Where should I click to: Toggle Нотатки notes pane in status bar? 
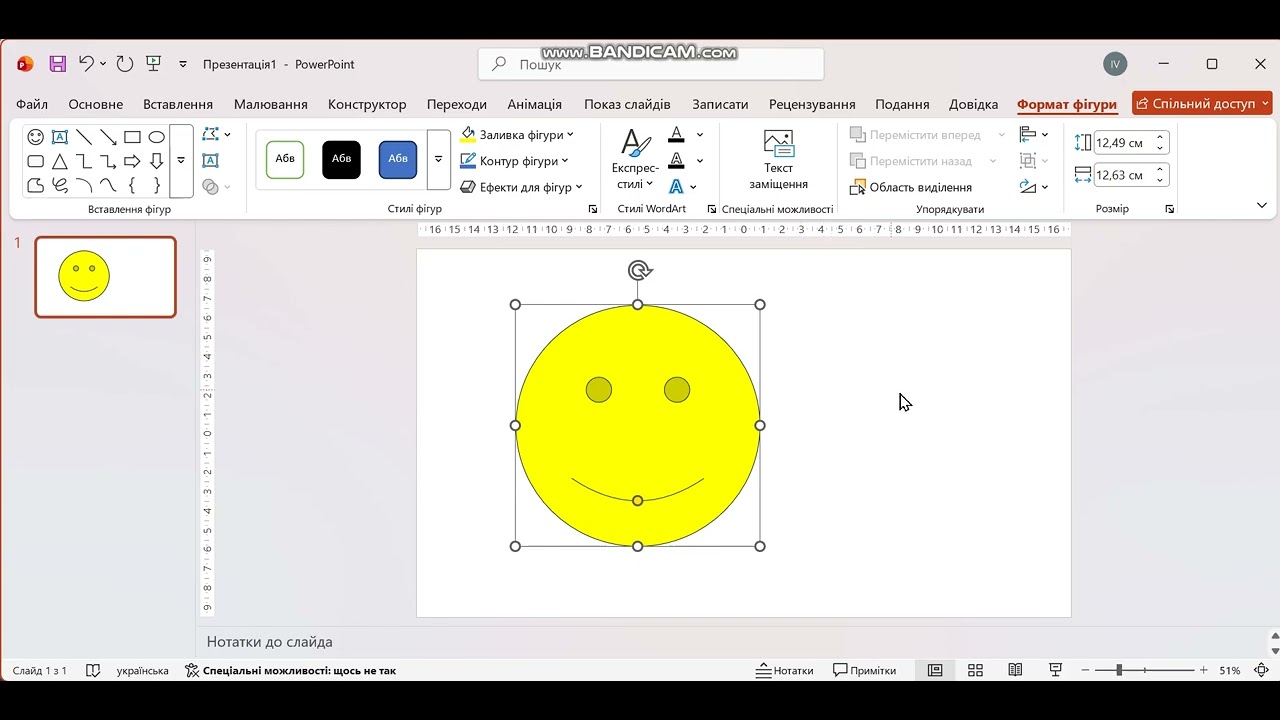pos(785,670)
